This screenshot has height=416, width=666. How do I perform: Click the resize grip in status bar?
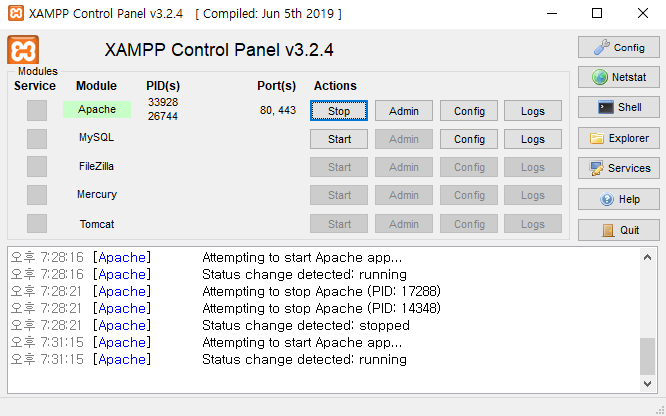click(x=660, y=410)
